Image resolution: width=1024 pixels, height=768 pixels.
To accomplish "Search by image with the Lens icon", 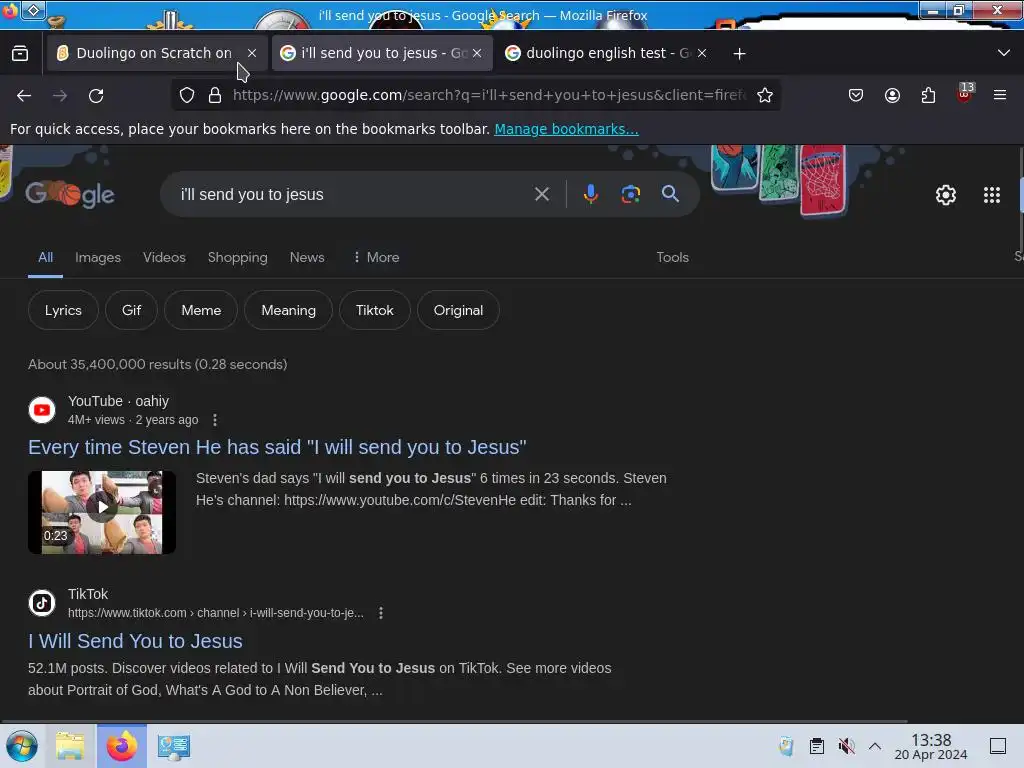I will tap(630, 194).
